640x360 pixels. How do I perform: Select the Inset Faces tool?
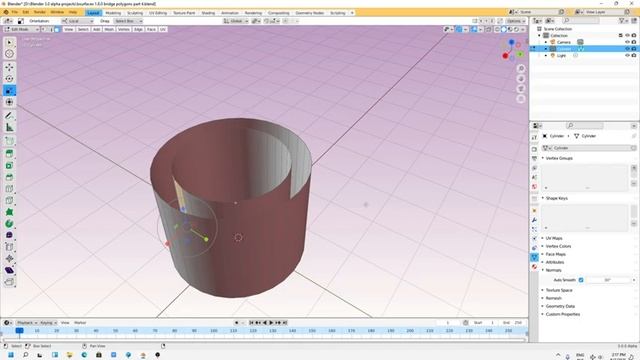[x=9, y=166]
